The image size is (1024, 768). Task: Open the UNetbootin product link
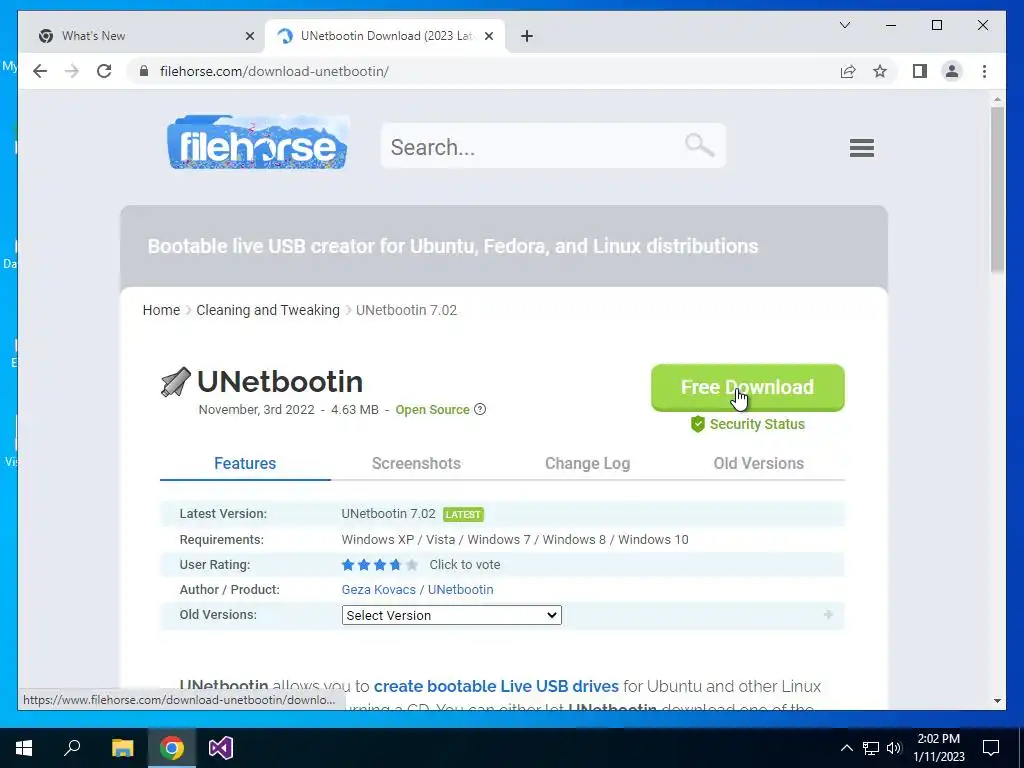(460, 589)
